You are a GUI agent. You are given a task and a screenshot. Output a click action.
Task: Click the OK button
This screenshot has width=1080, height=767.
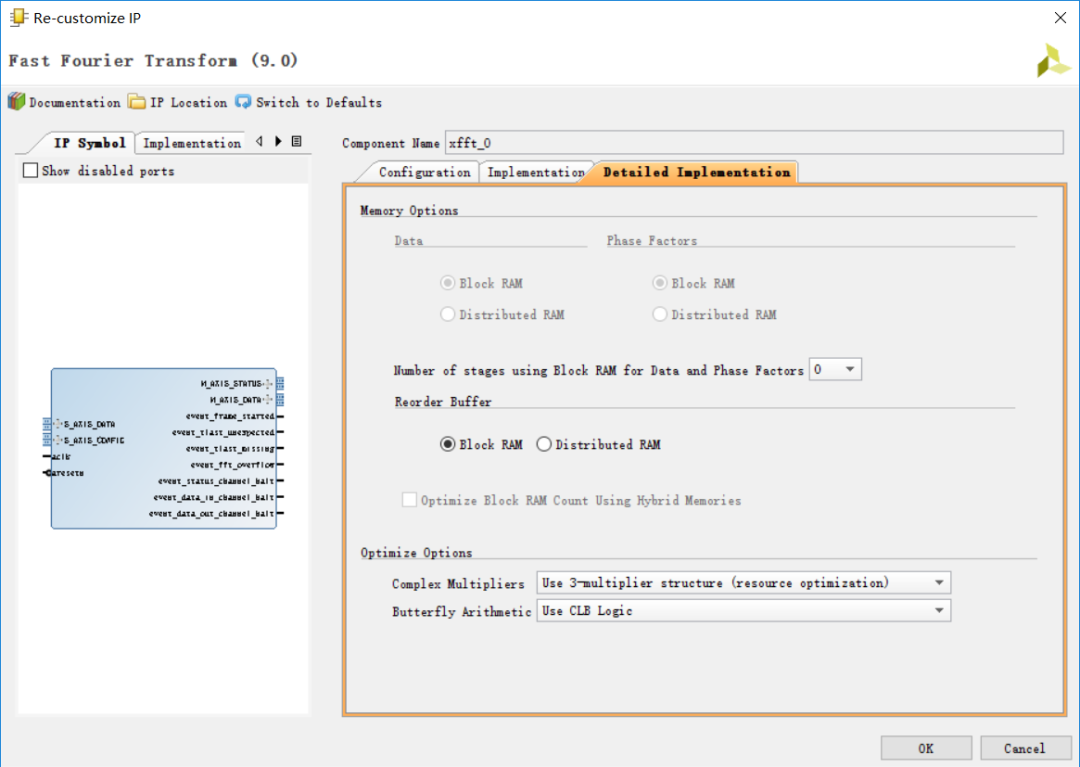(925, 748)
